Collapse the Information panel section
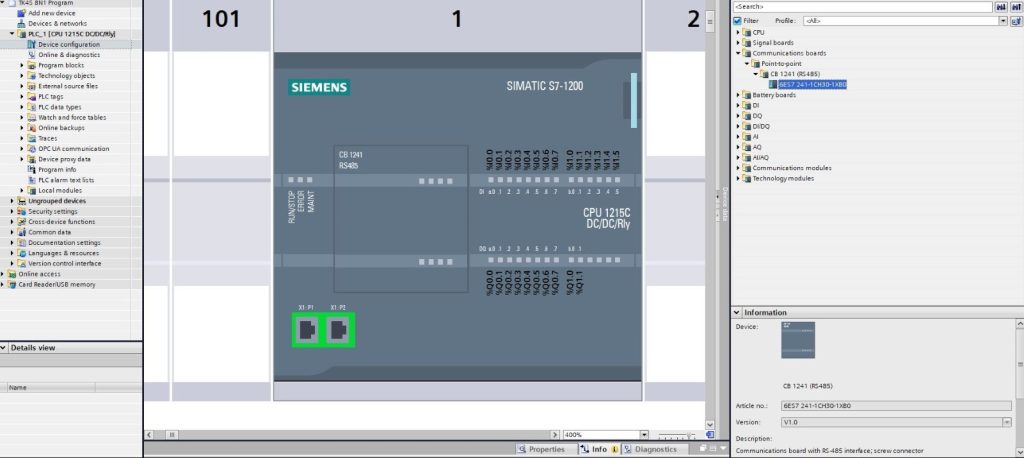This screenshot has width=1024, height=458. coord(738,312)
